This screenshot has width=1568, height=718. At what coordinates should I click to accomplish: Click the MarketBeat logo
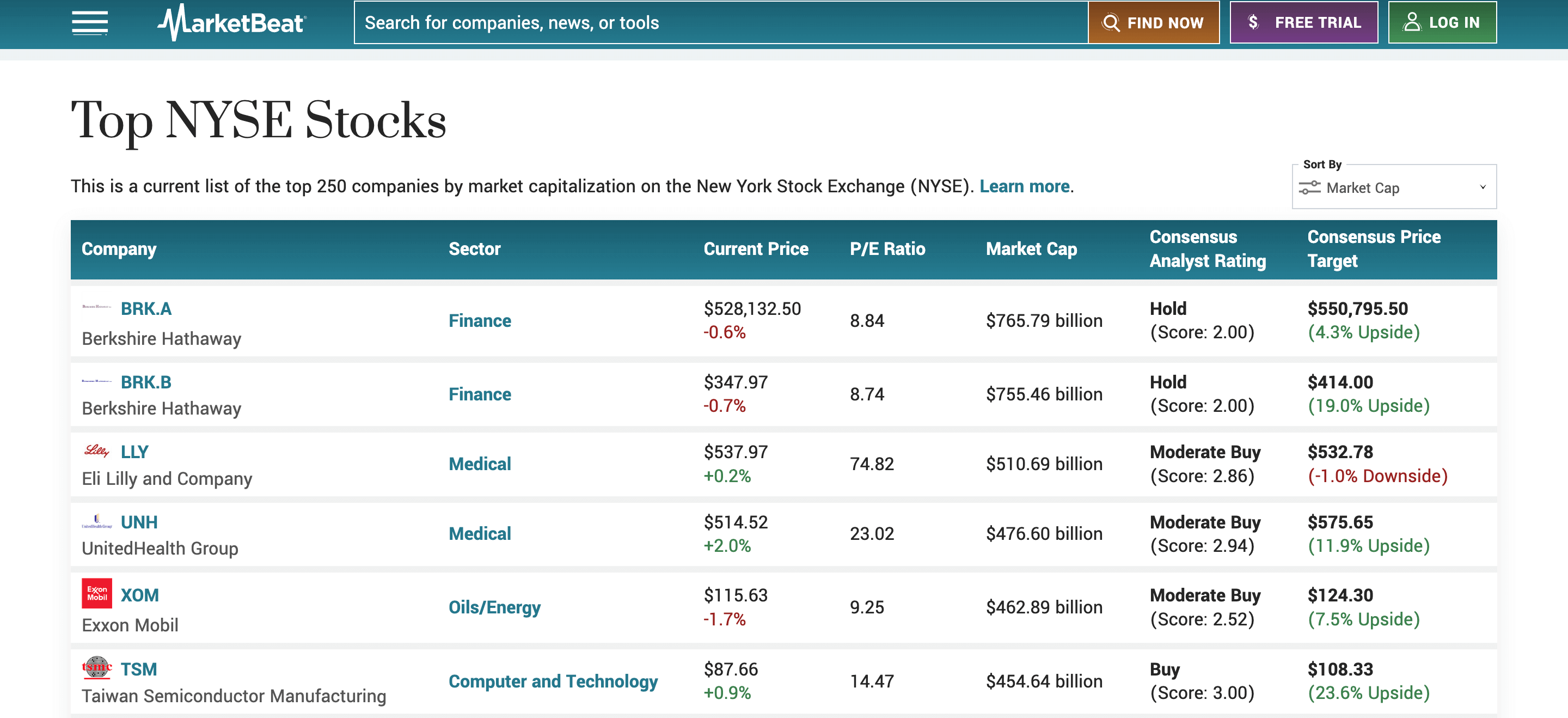(x=232, y=22)
